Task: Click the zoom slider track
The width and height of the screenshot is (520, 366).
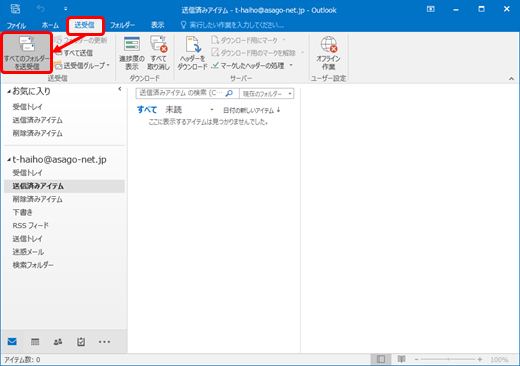Action: [x=448, y=359]
